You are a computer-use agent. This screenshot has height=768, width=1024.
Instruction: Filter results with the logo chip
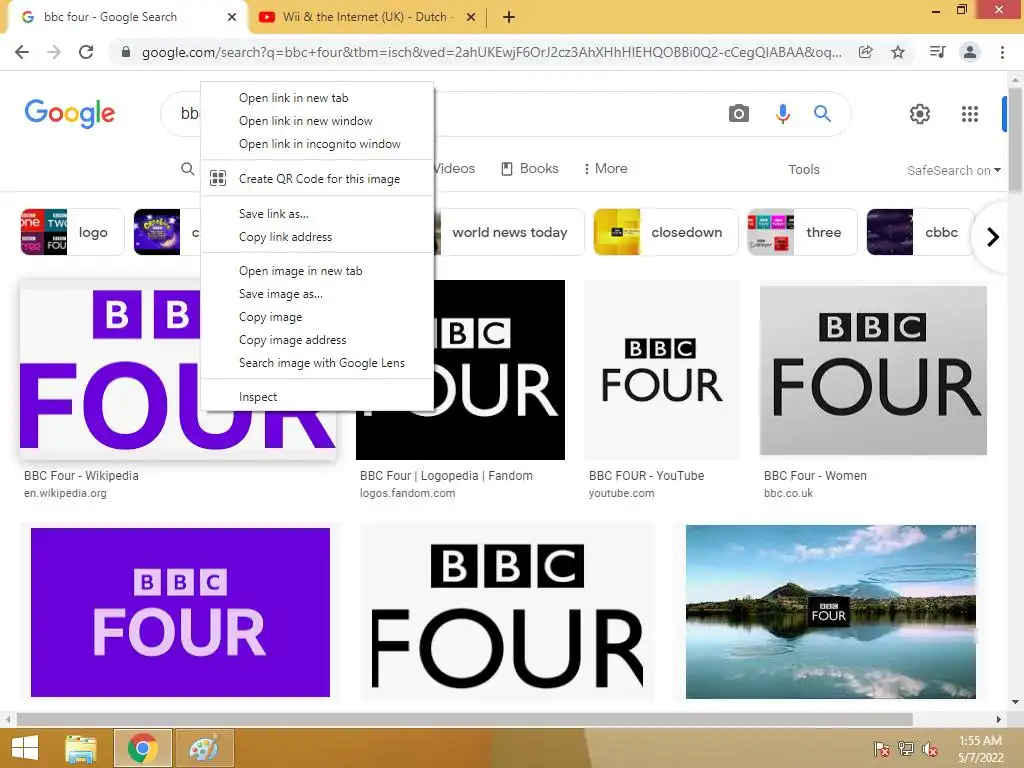tap(72, 232)
